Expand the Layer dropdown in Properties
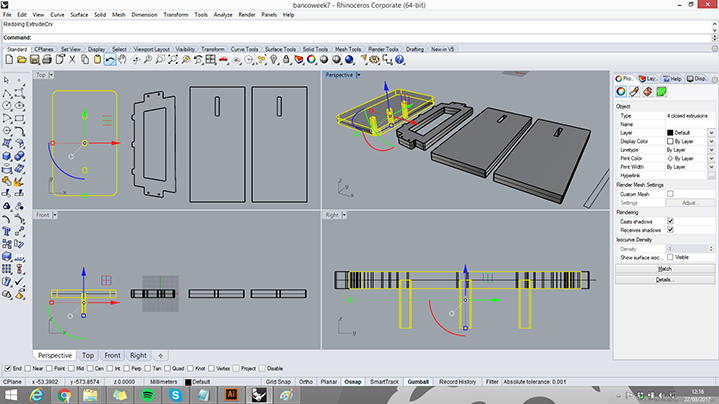The width and height of the screenshot is (719, 404). point(711,133)
